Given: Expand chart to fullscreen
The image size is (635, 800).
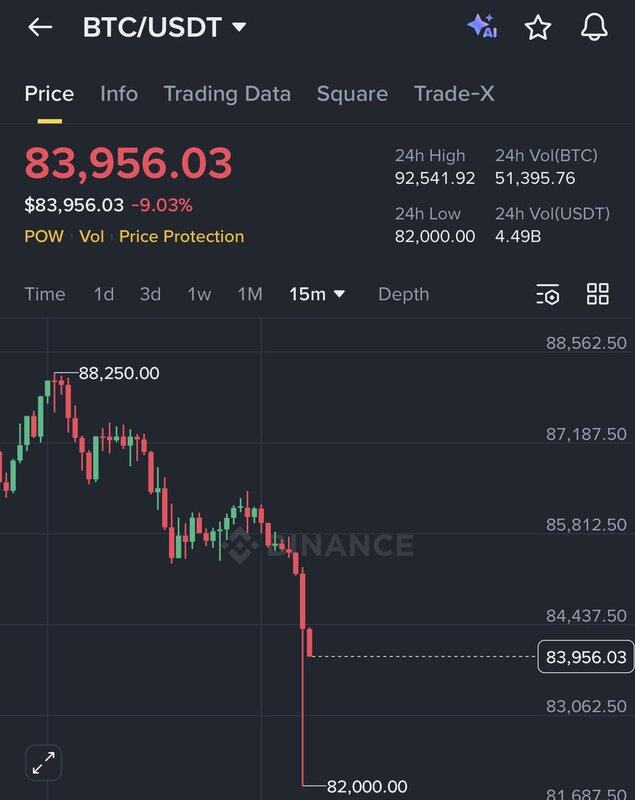Looking at the screenshot, I should [43, 761].
